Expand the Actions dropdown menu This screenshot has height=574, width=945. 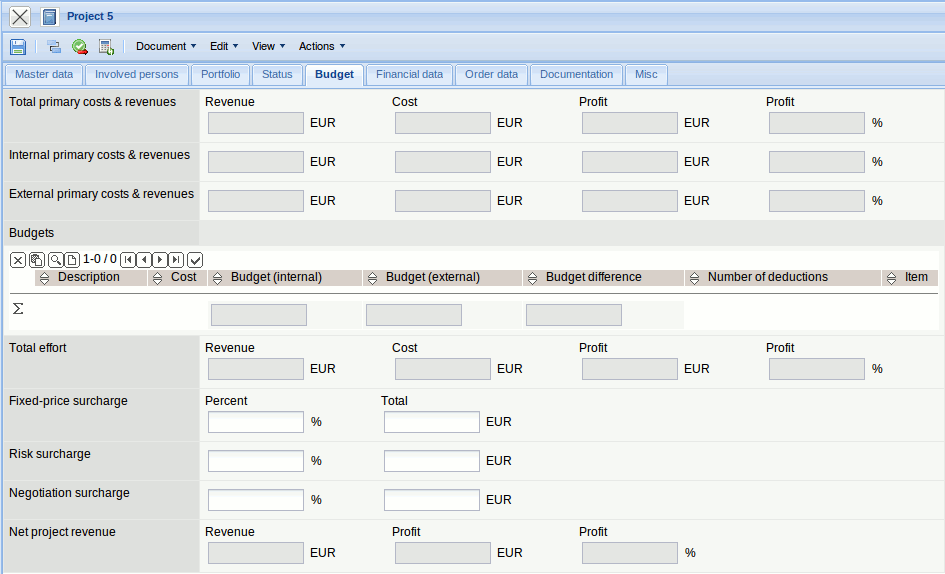click(x=322, y=46)
